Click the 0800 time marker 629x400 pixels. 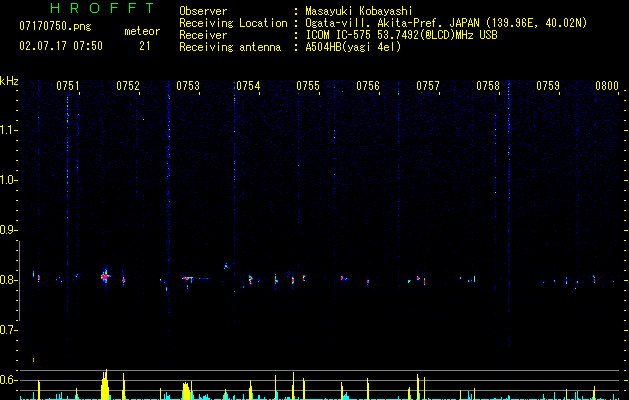pyautogui.click(x=607, y=86)
